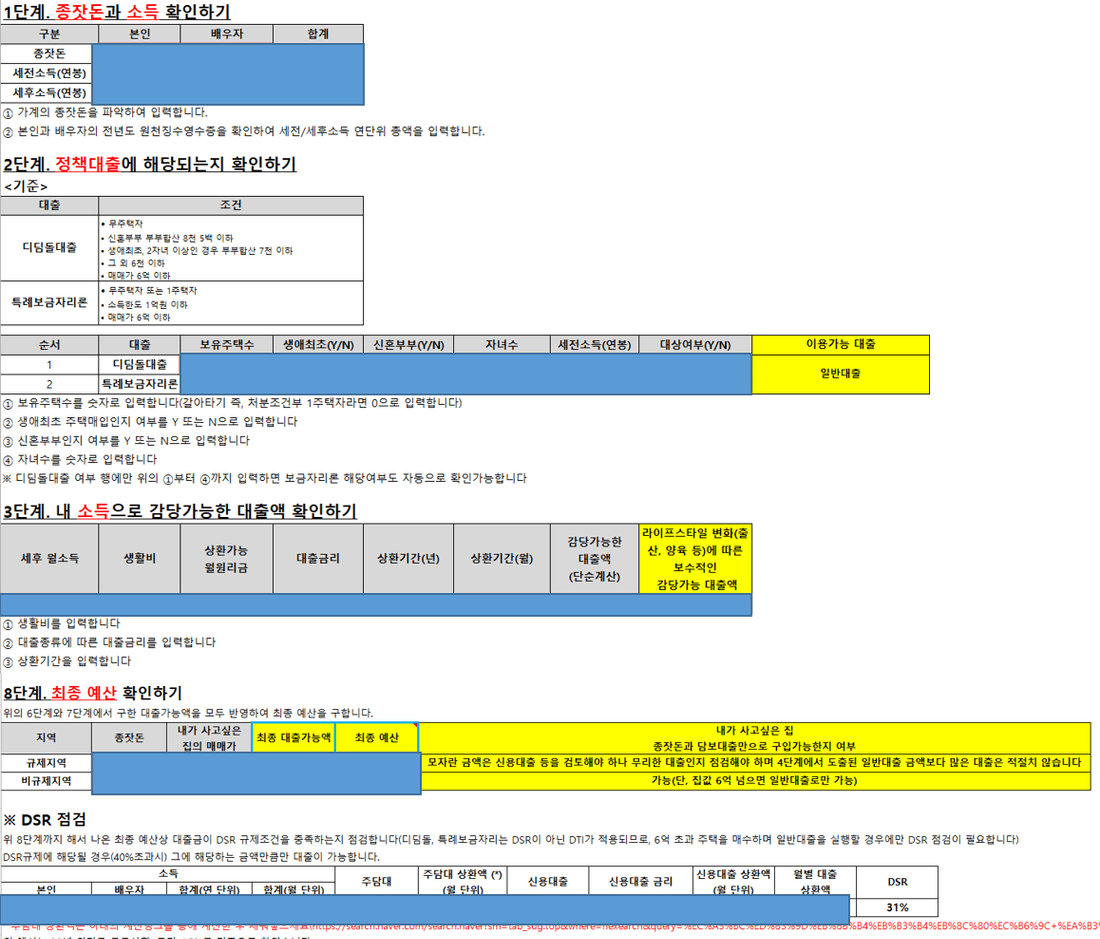This screenshot has width=1100, height=939.
Task: Click the order number '2' cell
Action: click(x=50, y=384)
